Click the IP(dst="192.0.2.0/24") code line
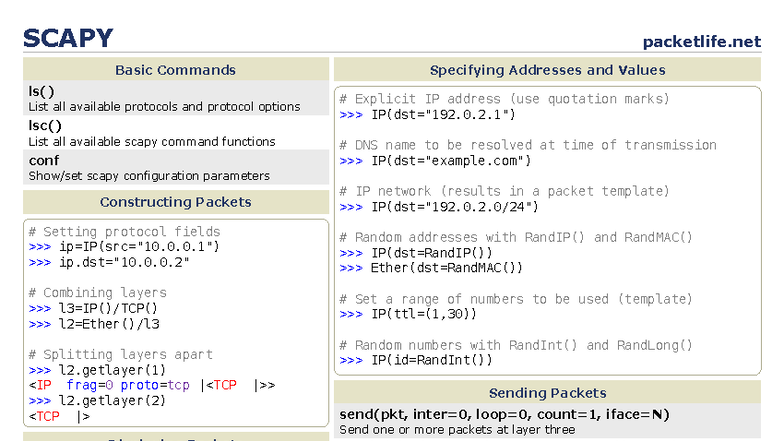Viewport: 784px width, 441px height. point(439,206)
